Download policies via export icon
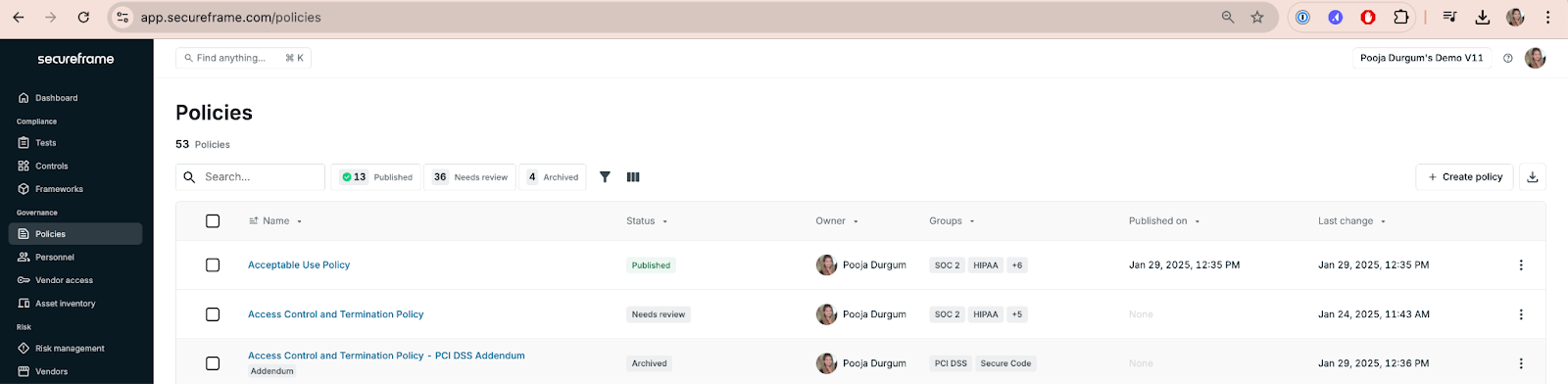 [1533, 177]
